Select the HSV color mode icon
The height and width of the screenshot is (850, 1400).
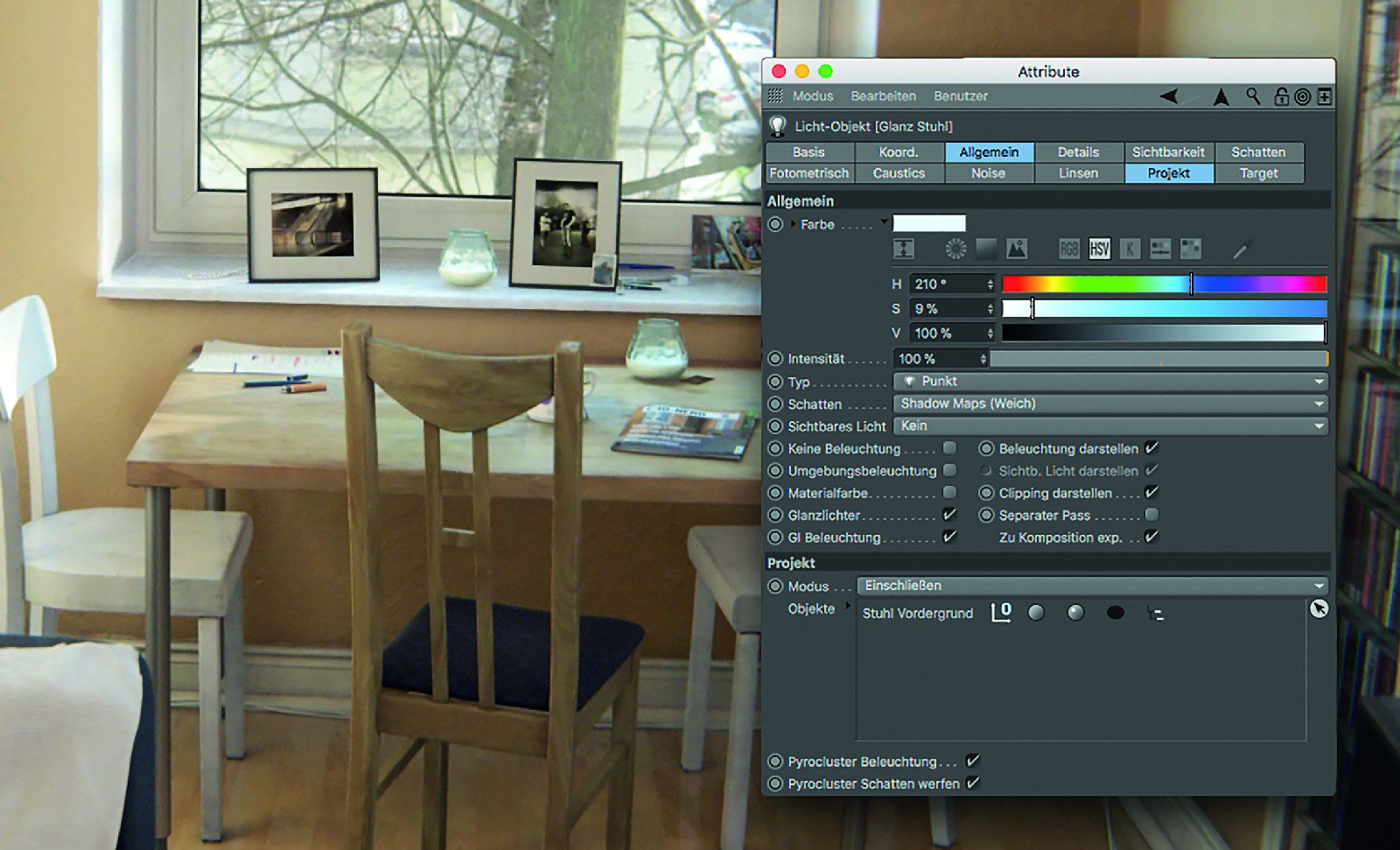[1100, 249]
